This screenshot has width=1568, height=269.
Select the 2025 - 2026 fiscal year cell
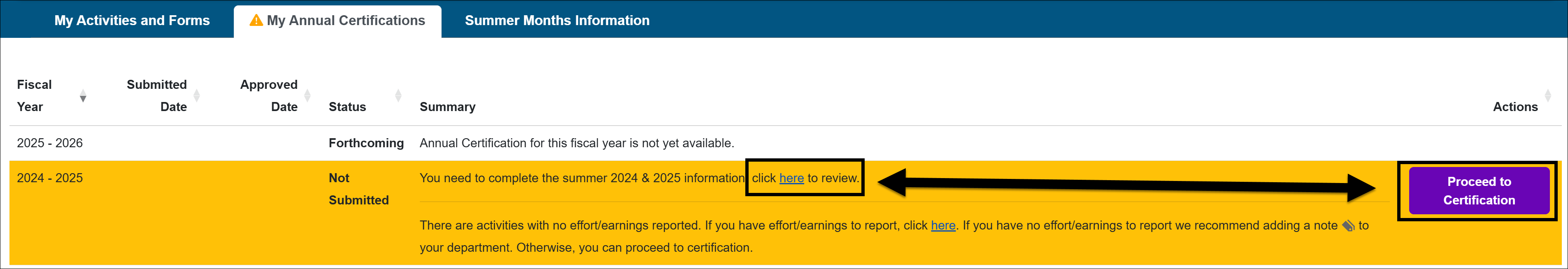click(x=50, y=143)
